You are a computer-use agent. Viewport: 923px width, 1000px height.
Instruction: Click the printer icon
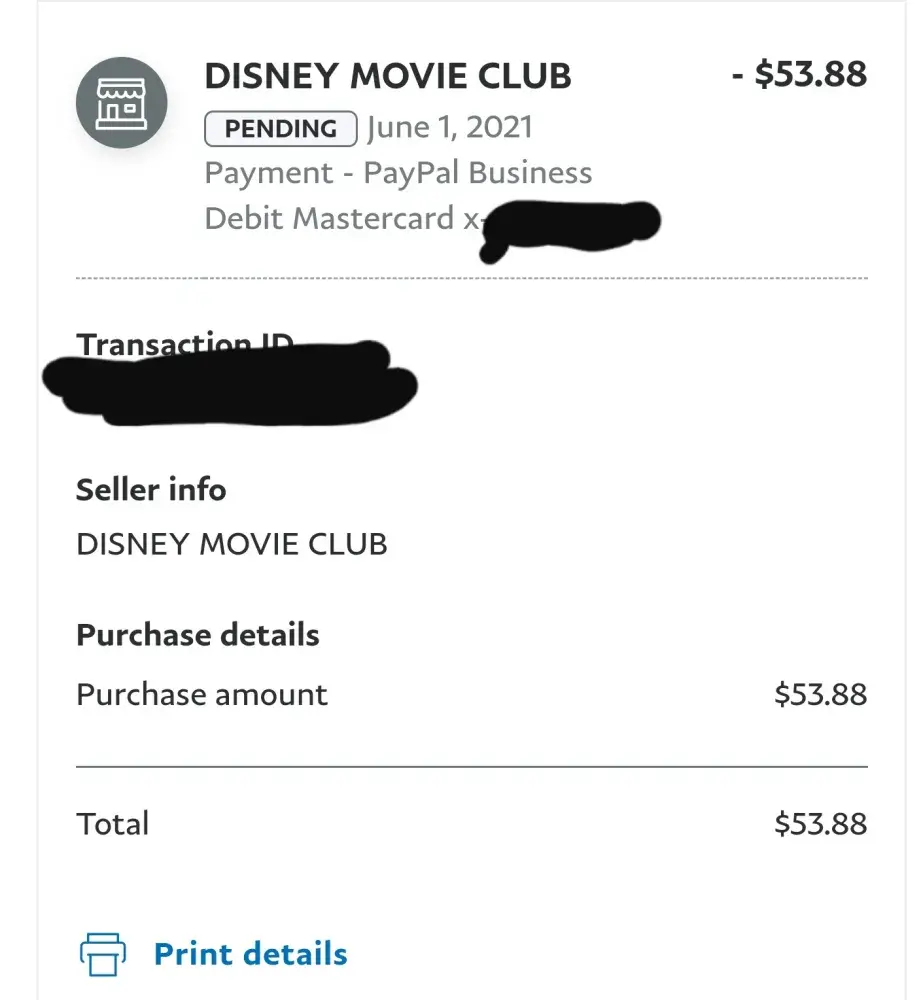point(102,954)
